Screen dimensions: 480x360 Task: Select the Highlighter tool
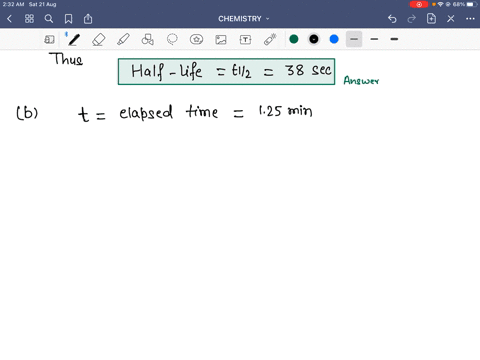pyautogui.click(x=123, y=40)
